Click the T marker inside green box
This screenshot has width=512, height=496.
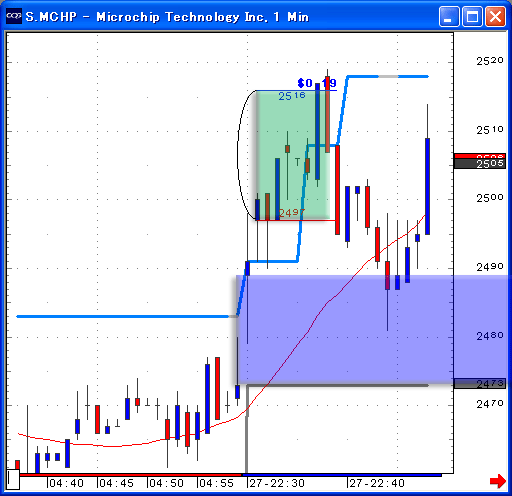[x=297, y=162]
